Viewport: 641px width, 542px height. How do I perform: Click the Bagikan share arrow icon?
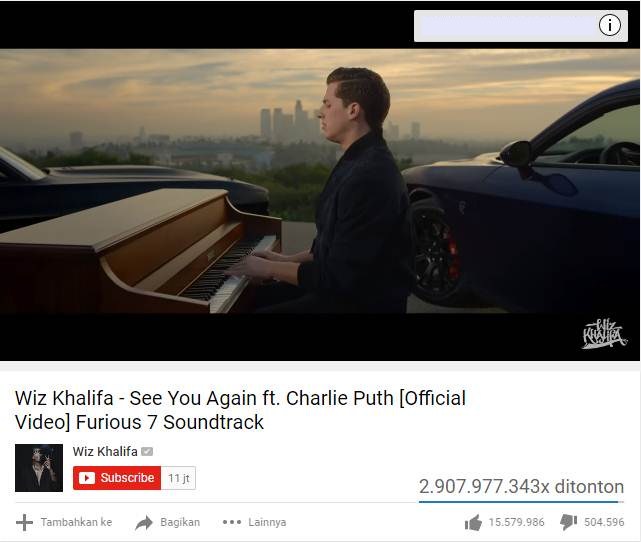point(144,522)
